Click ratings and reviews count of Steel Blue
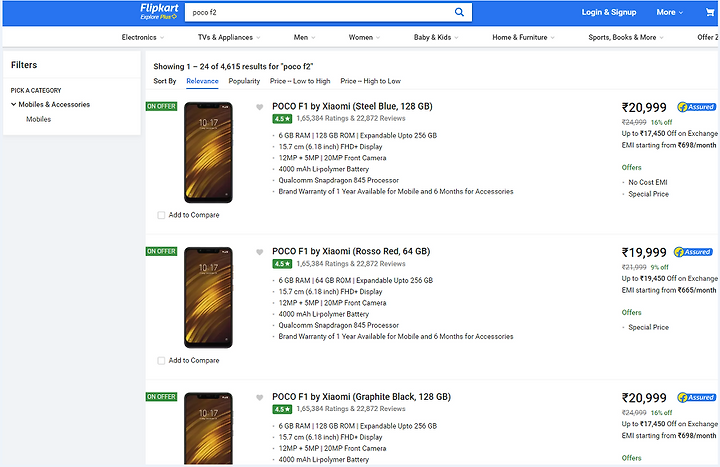720x467 pixels. tap(351, 118)
